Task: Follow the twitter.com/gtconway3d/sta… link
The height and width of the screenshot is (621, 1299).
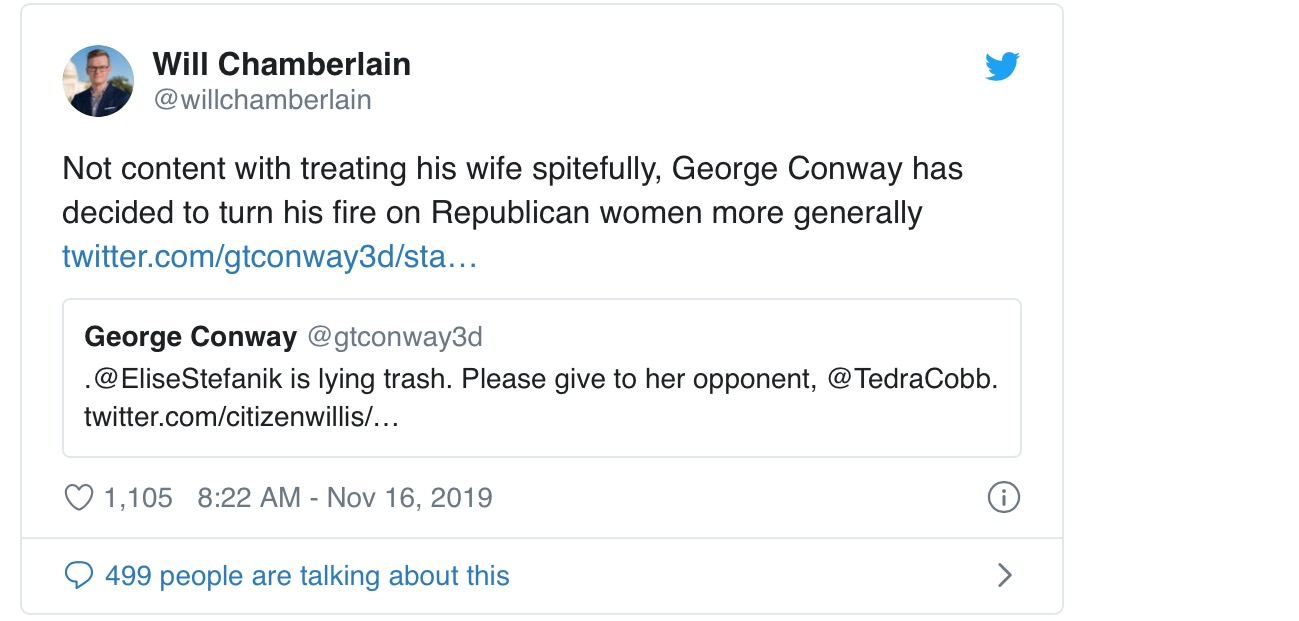Action: tap(269, 257)
